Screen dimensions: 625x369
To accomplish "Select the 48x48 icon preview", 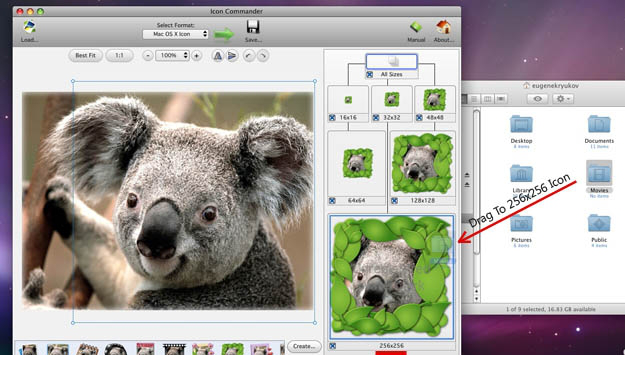I will tap(434, 100).
